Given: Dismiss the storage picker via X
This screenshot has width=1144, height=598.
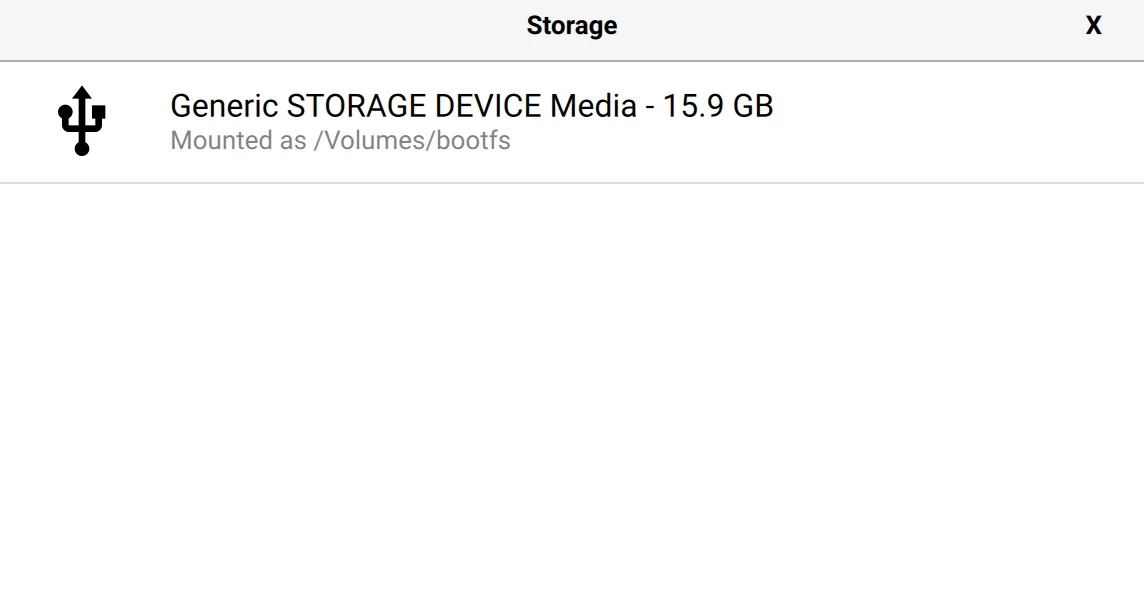Looking at the screenshot, I should (1093, 26).
